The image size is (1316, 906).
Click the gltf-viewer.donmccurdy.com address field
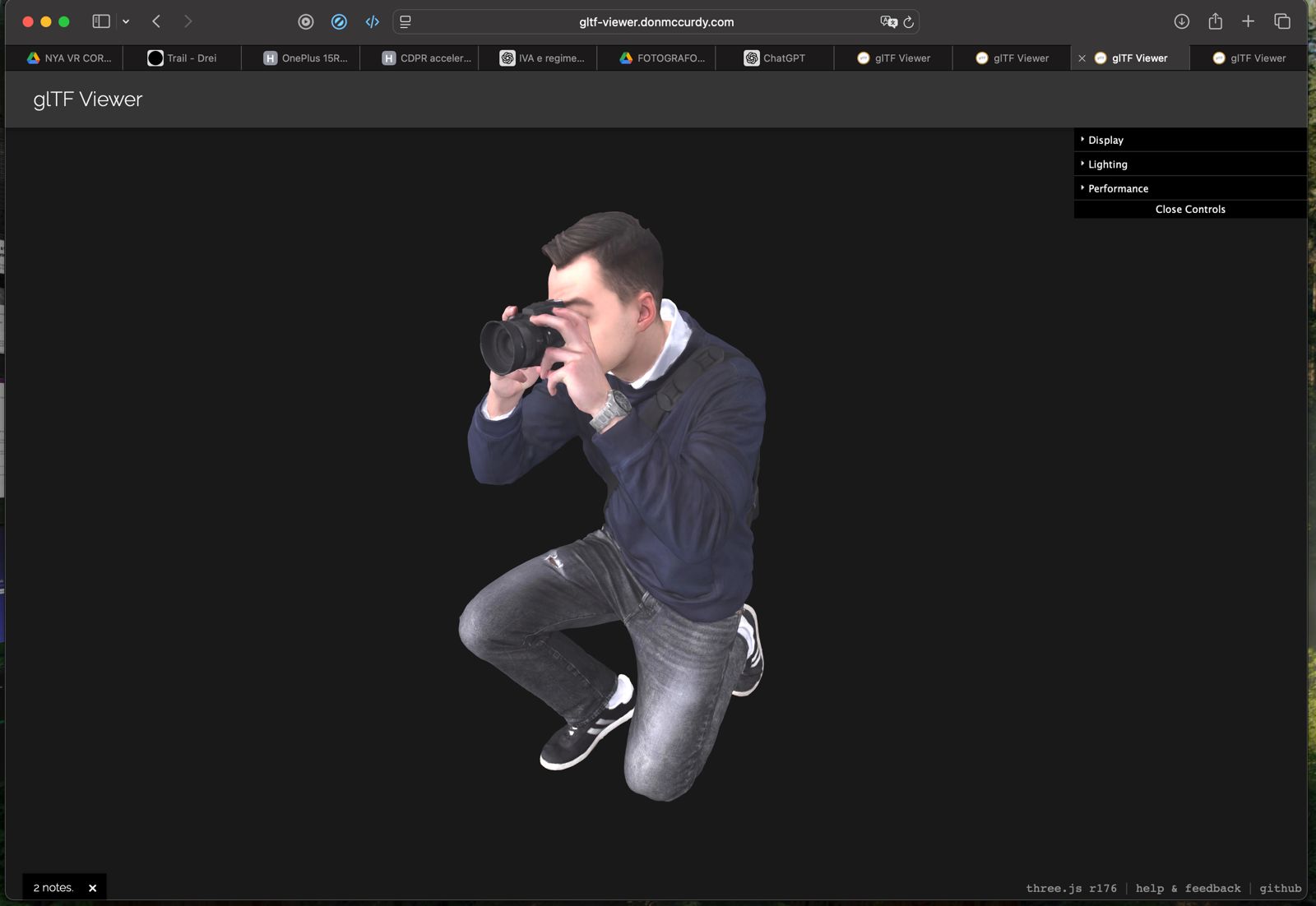point(656,22)
